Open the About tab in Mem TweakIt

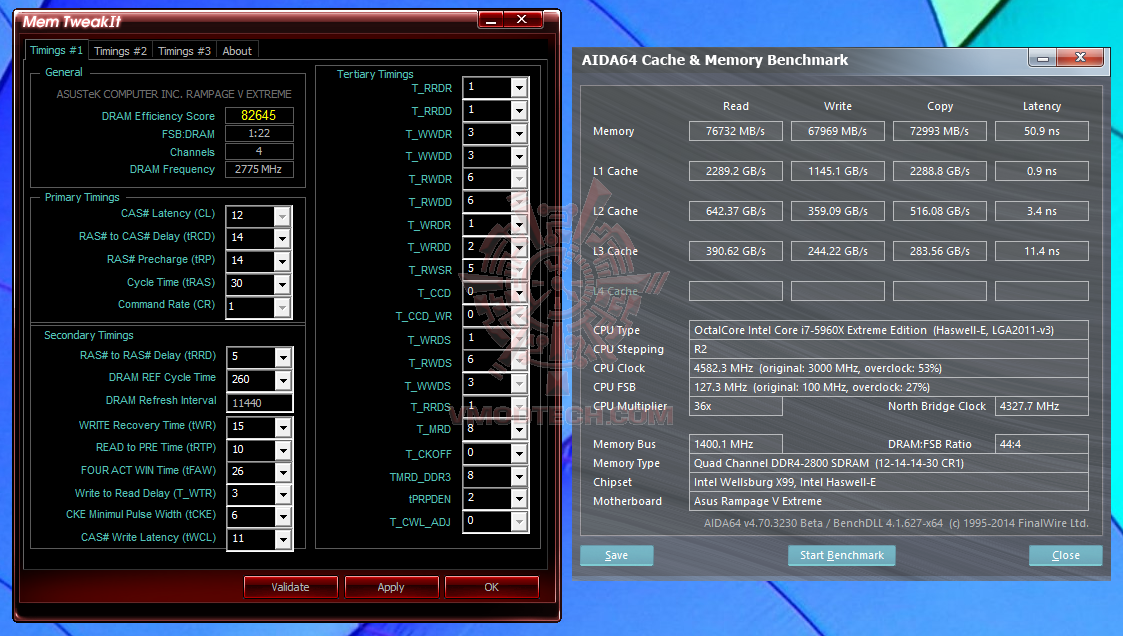237,51
